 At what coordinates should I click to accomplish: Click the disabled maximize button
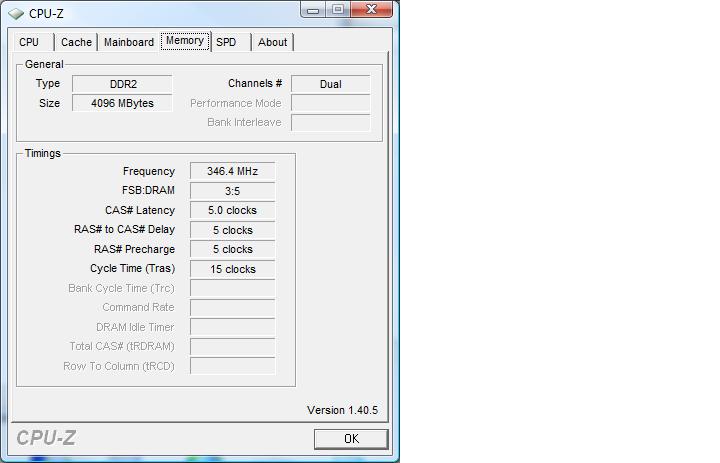click(x=338, y=9)
